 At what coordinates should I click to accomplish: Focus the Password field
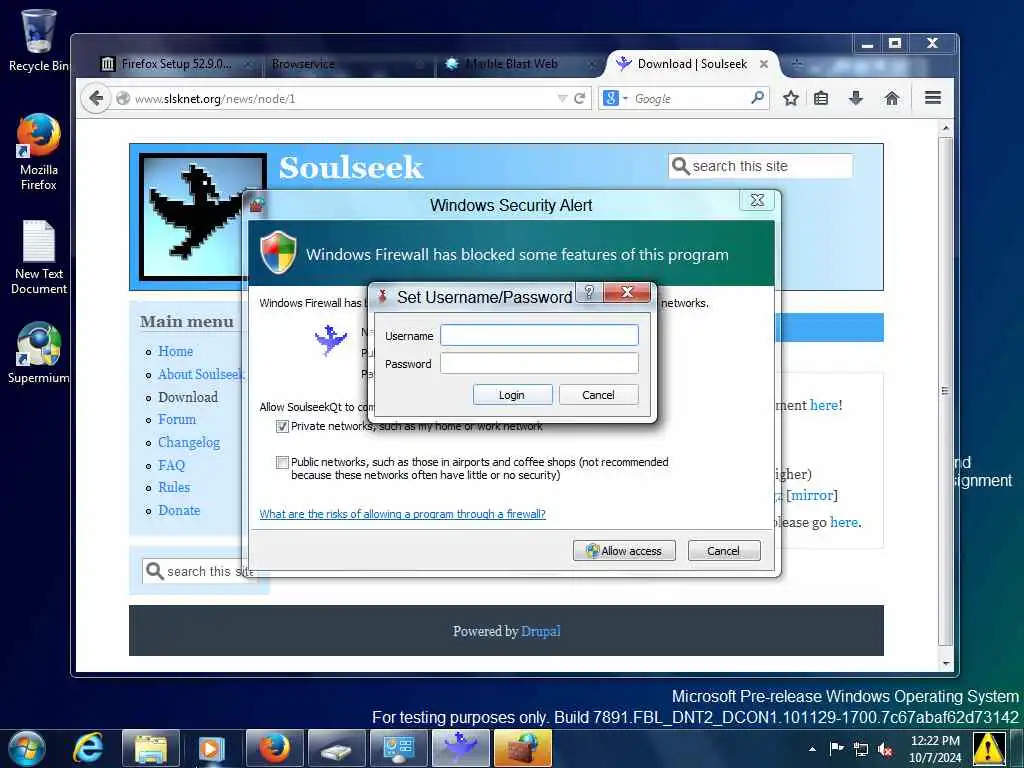(539, 363)
